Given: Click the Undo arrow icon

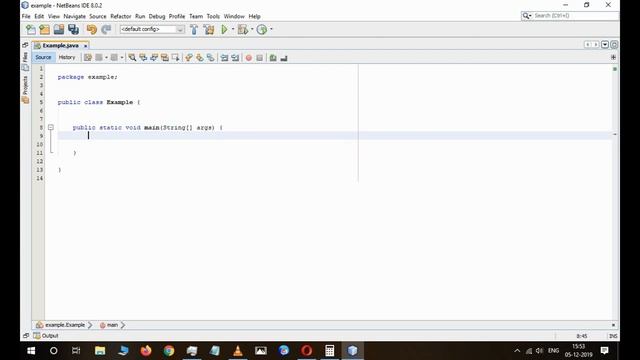Looking at the screenshot, I should (91, 29).
